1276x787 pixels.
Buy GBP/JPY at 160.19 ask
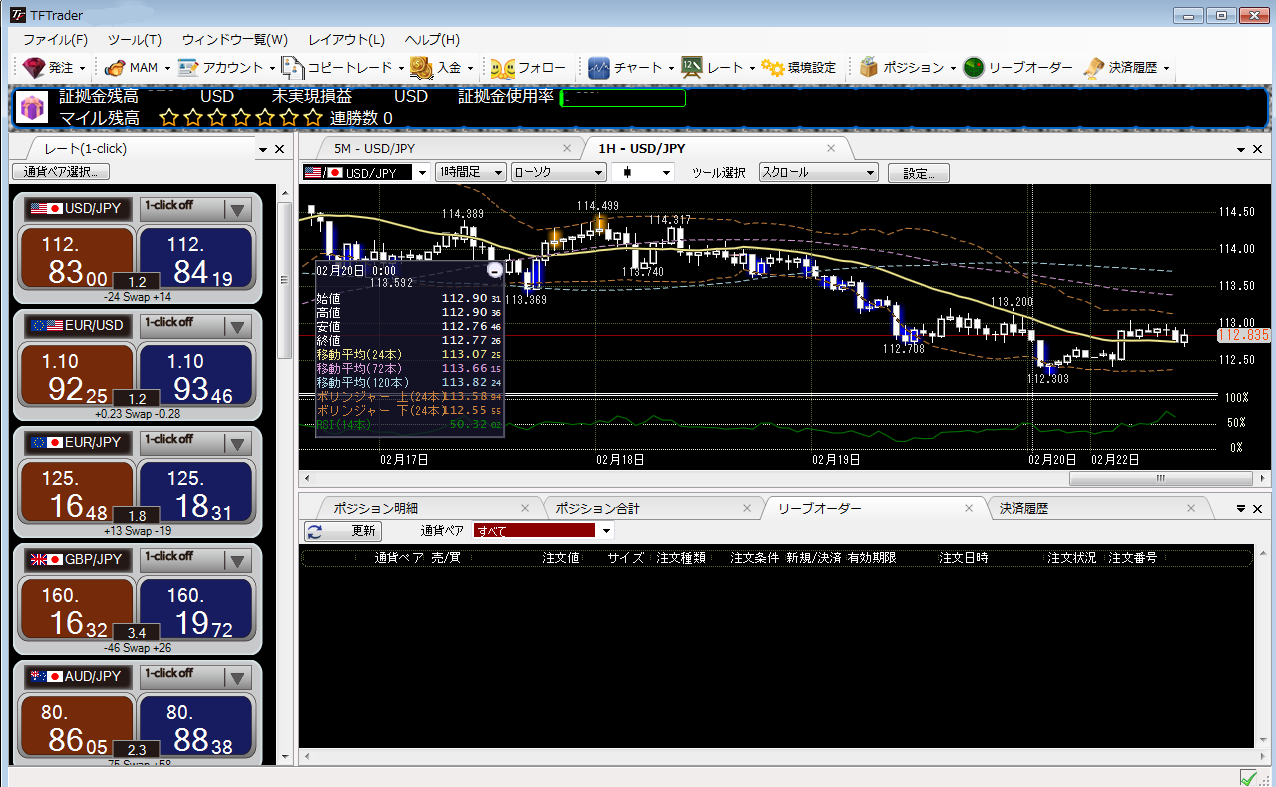196,610
